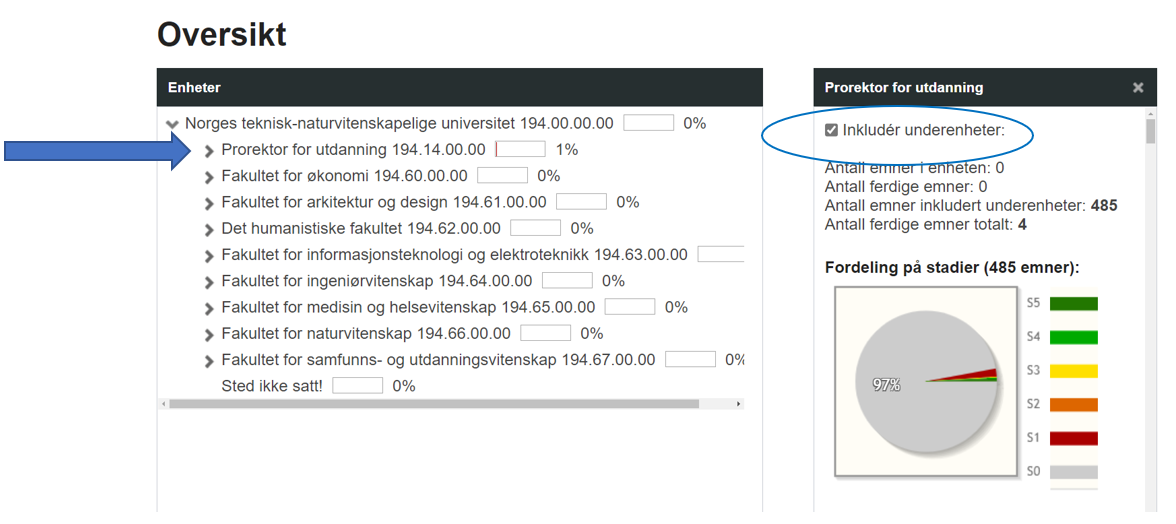The width and height of the screenshot is (1176, 524).
Task: Select Fakultet for samfunns- og utdanningsvitenskap
Action: tap(438, 360)
